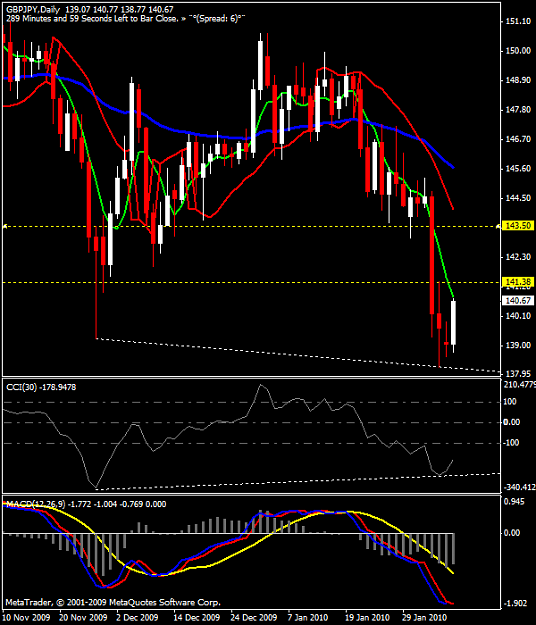Select the 140.10 price axis label
The image size is (536, 625).
518,316
